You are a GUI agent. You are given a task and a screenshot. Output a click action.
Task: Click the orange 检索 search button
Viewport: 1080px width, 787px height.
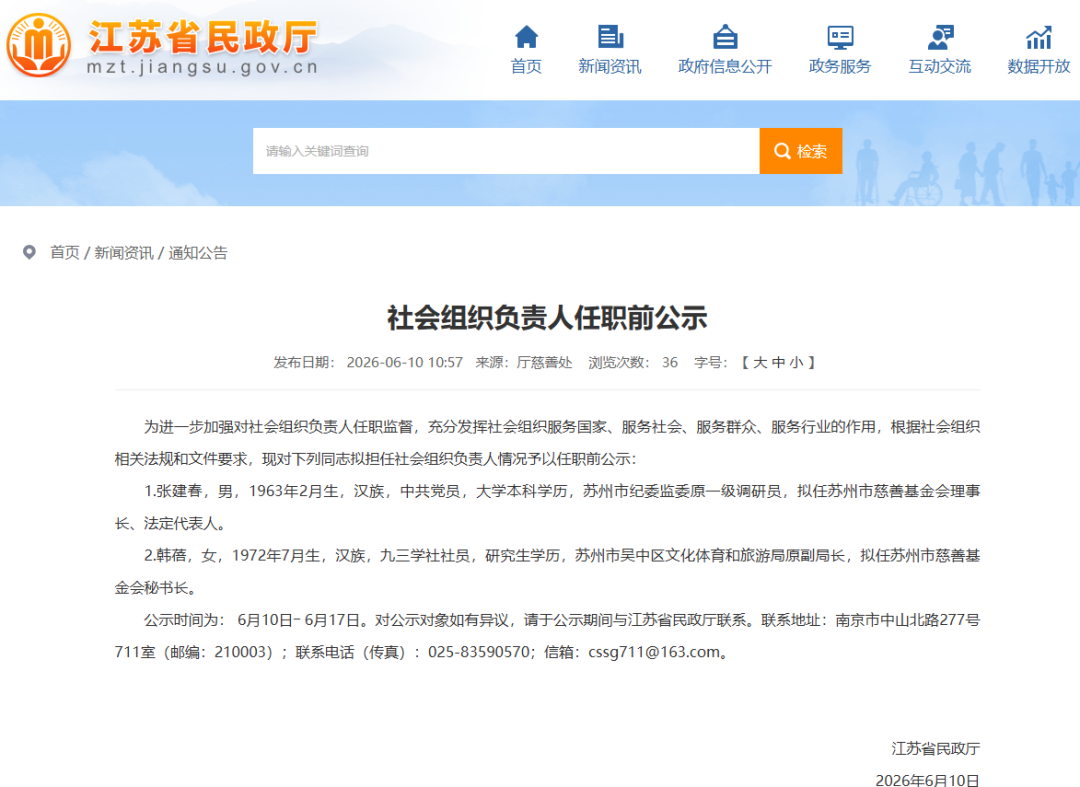point(800,151)
